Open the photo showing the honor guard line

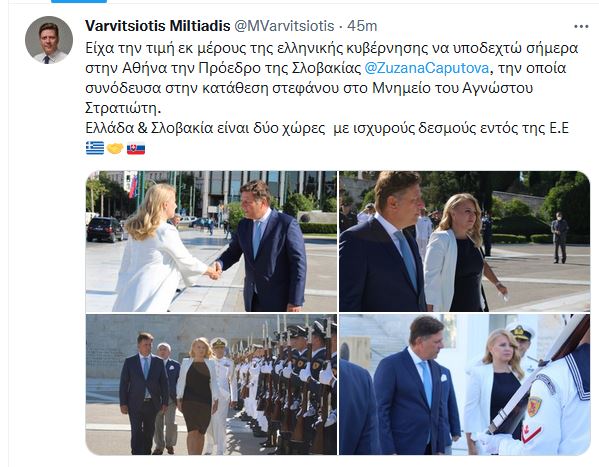coord(211,385)
